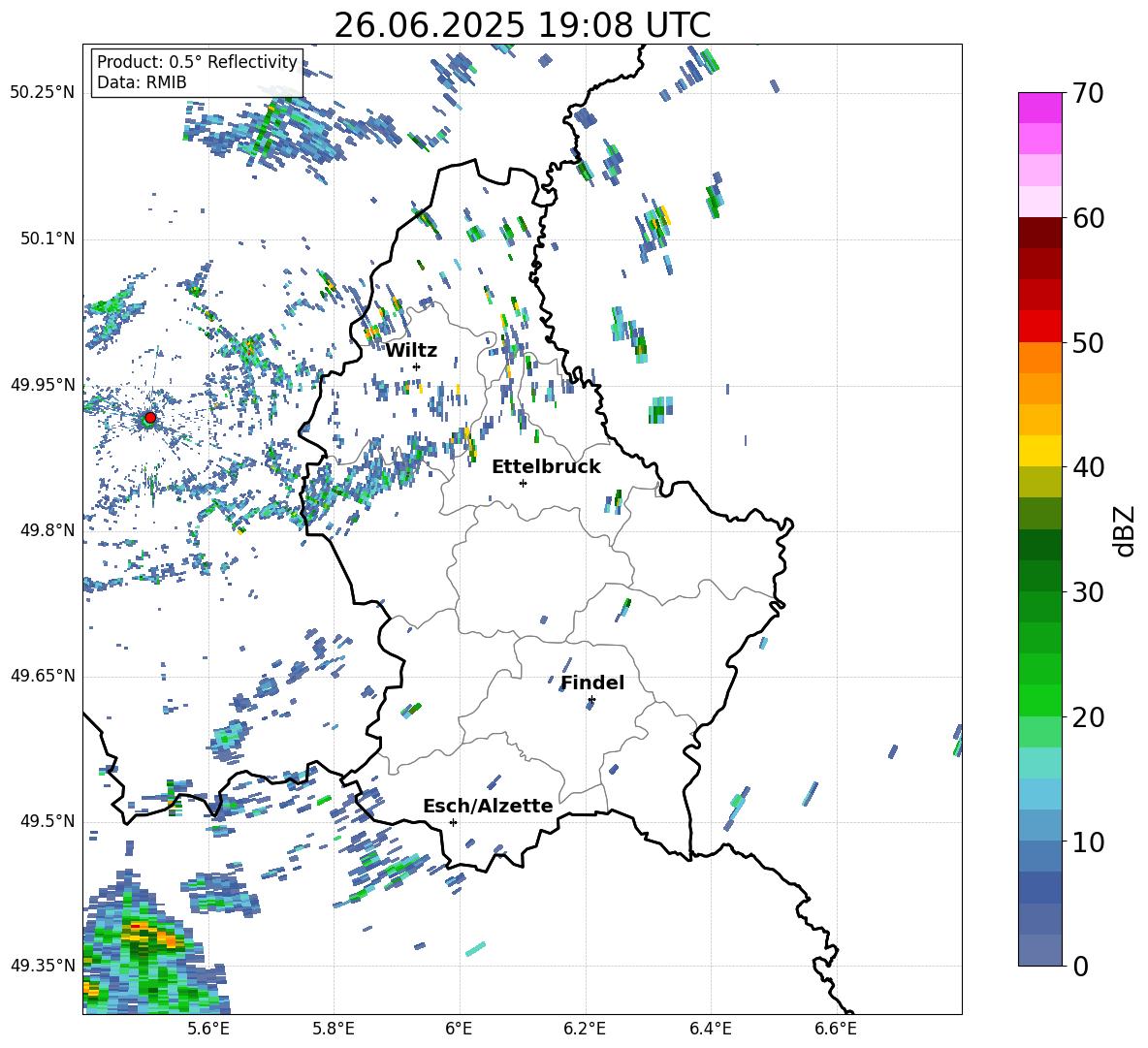Click the 50.25°N latitude tick label
Viewport: 1148px width, 1048px height.
pyautogui.click(x=43, y=92)
